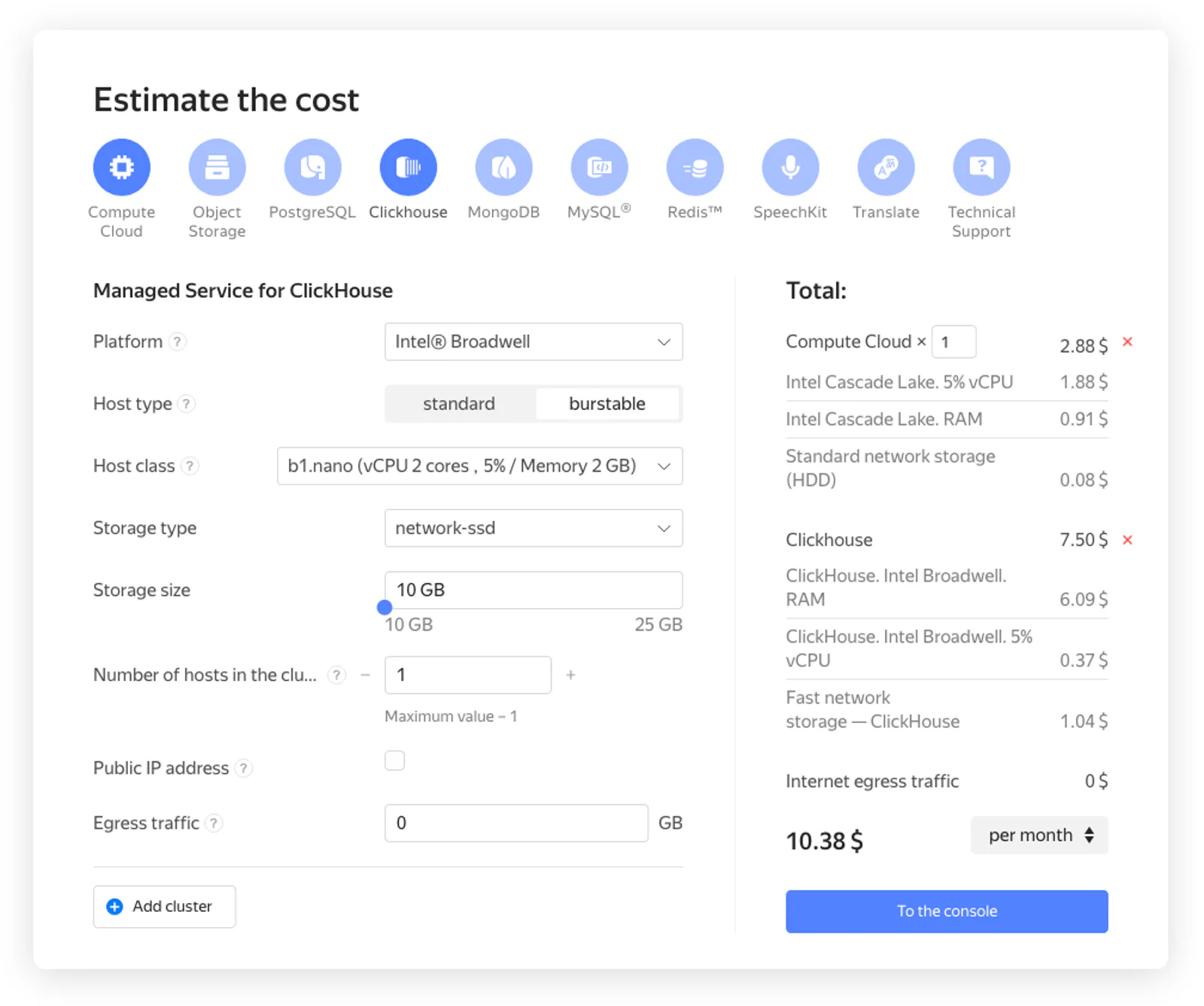Open the Public IP address help icon
Screen dimensions: 1204x1006
[244, 769]
